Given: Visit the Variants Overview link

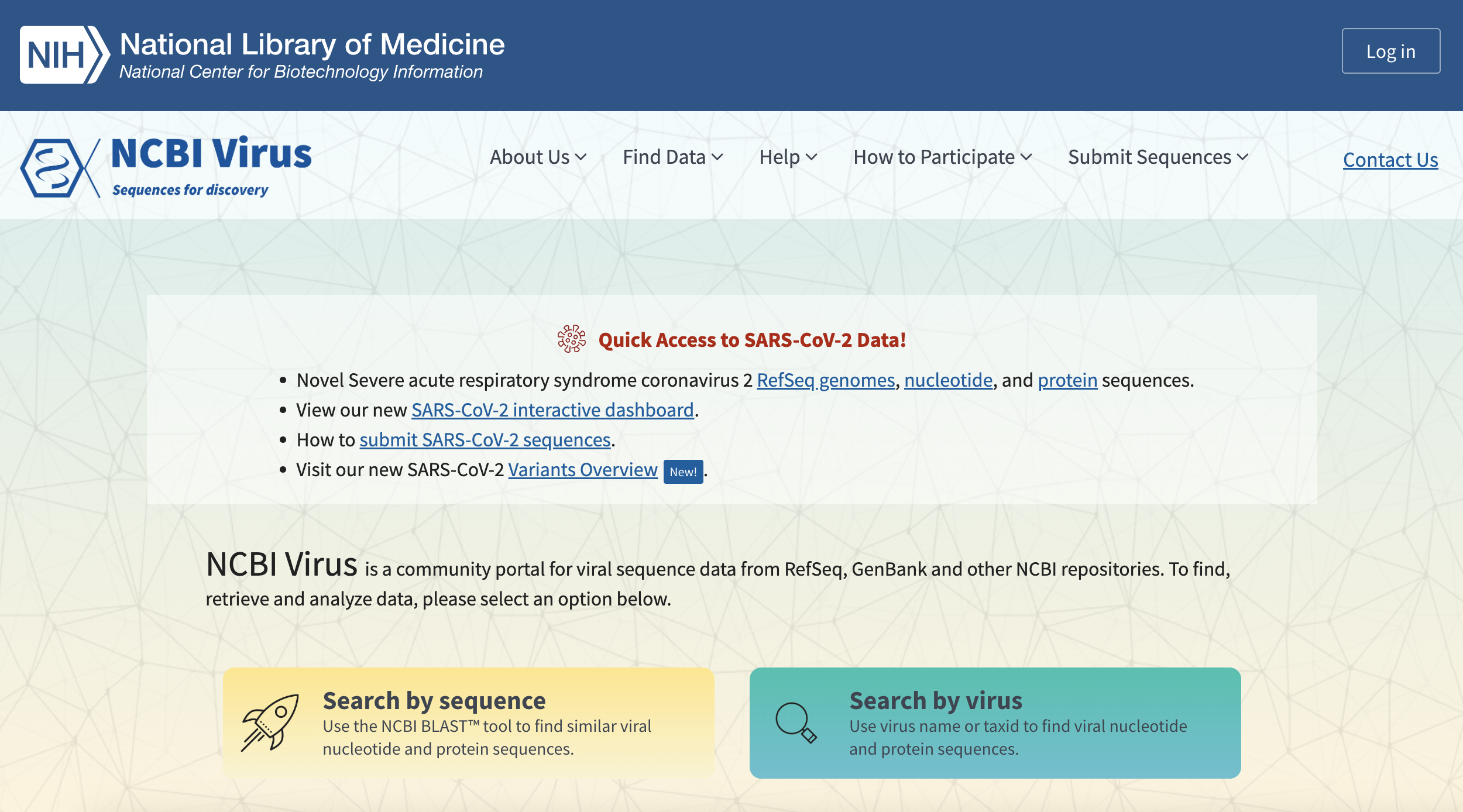Looking at the screenshot, I should click(583, 470).
